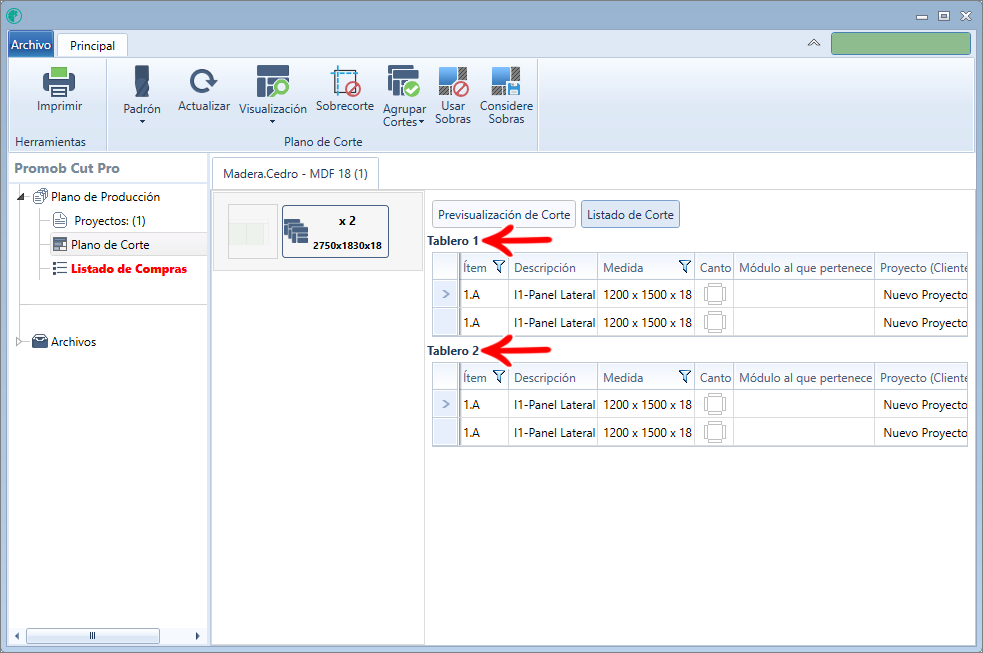This screenshot has height=653, width=983.
Task: Click 1200 x 1500 x 18 in Tablero 2's second row
Action: coord(646,432)
